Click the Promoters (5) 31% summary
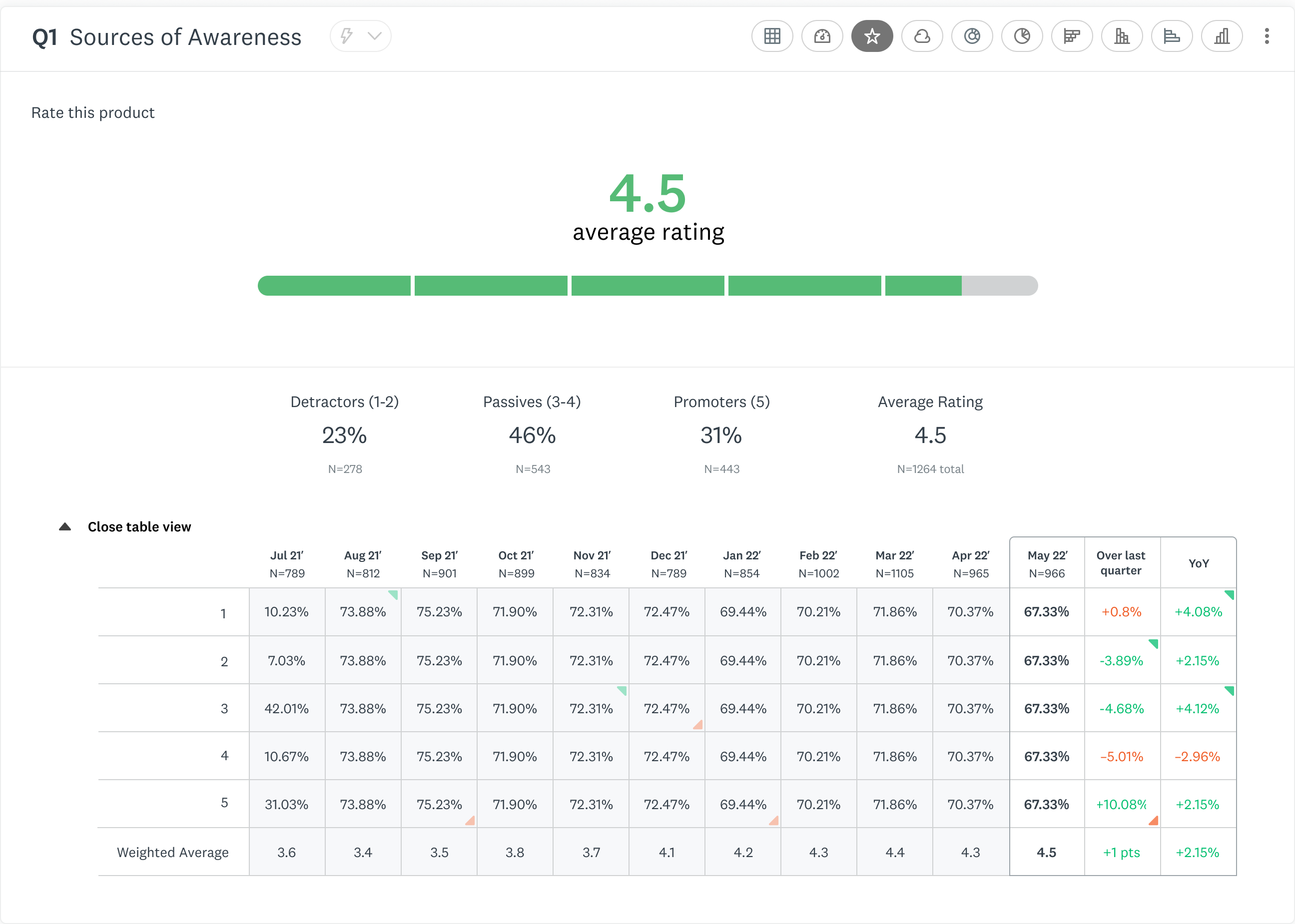This screenshot has height=924, width=1295. point(721,435)
